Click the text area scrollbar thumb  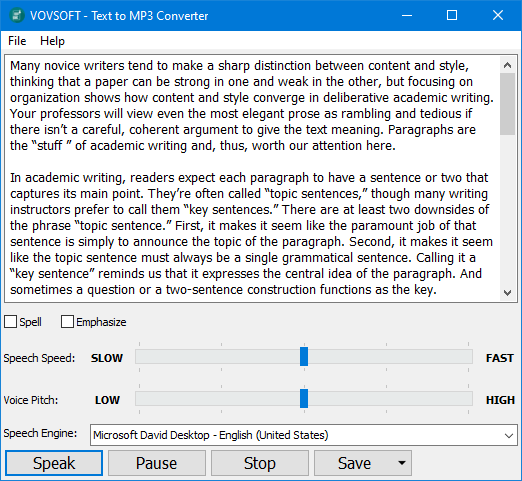pos(507,104)
